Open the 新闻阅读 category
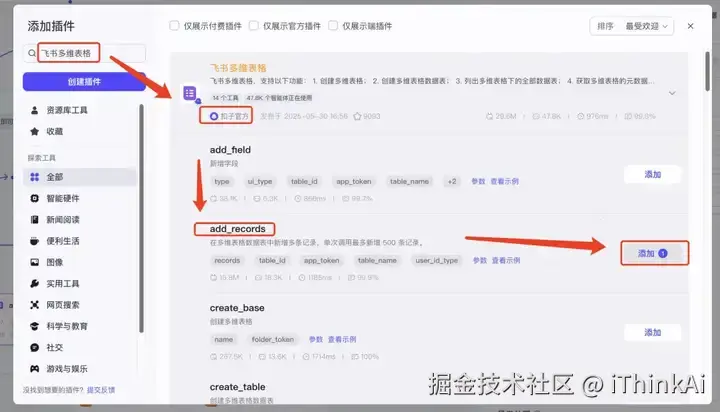The width and height of the screenshot is (720, 412). pos(80,220)
